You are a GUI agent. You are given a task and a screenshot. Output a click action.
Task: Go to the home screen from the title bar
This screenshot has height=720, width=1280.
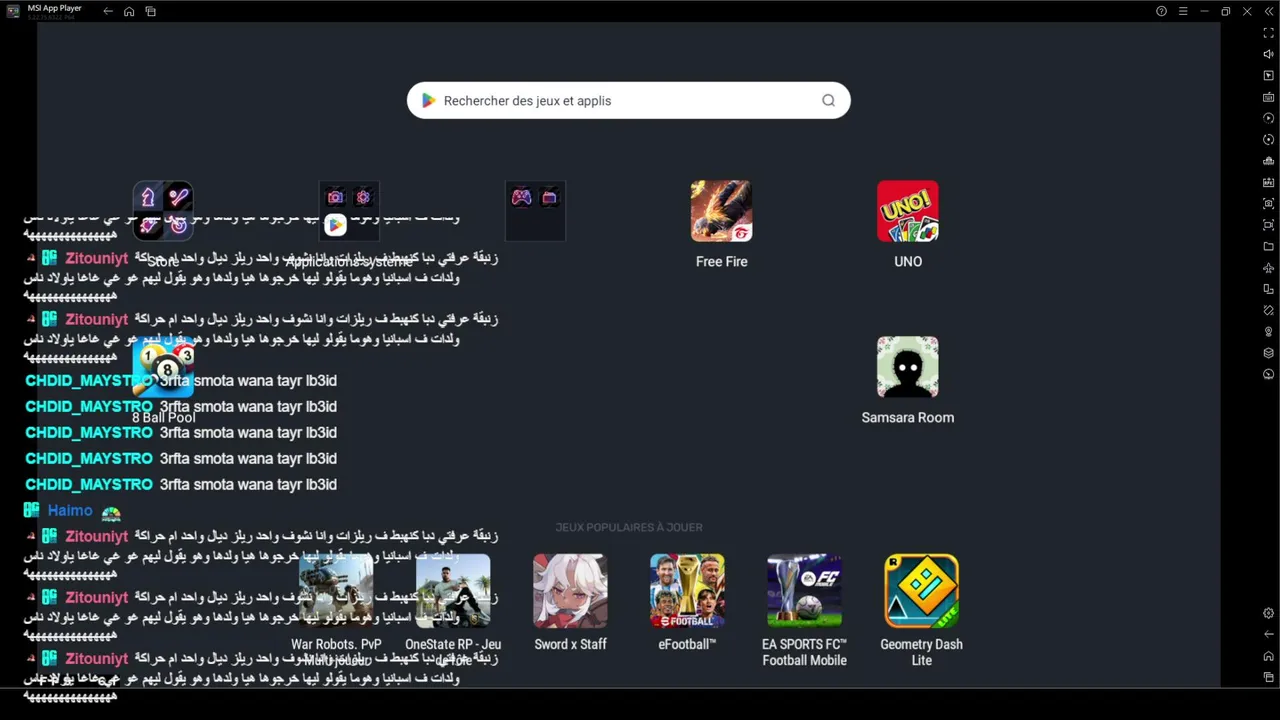[129, 11]
